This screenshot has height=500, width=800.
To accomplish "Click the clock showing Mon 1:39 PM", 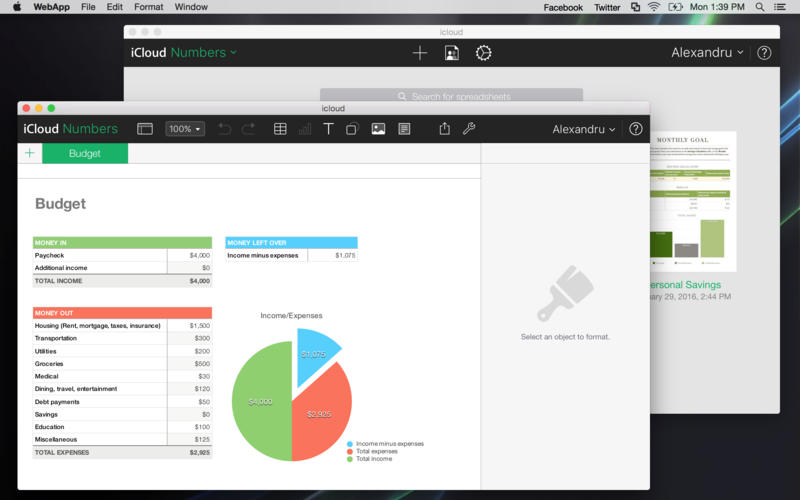I will 717,7.
